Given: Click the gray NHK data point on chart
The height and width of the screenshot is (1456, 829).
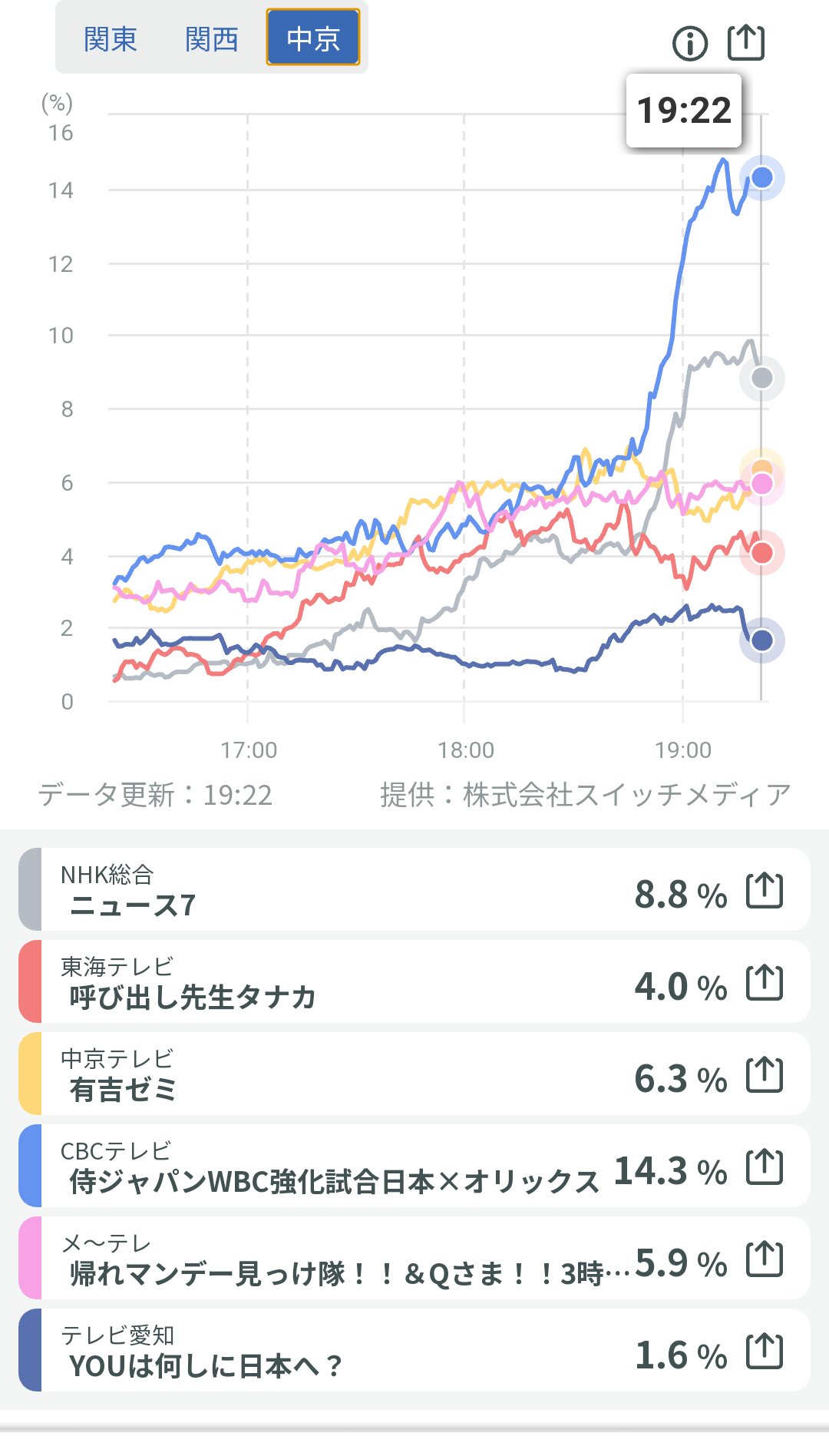Looking at the screenshot, I should coord(761,378).
